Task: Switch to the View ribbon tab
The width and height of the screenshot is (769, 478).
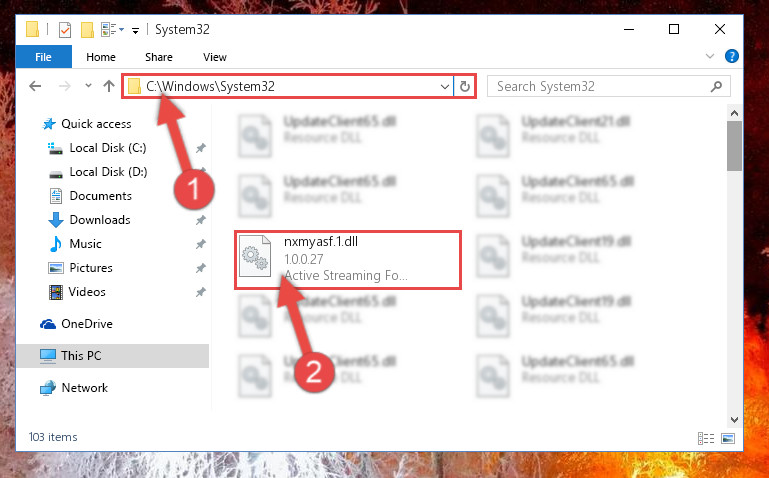Action: pyautogui.click(x=215, y=57)
